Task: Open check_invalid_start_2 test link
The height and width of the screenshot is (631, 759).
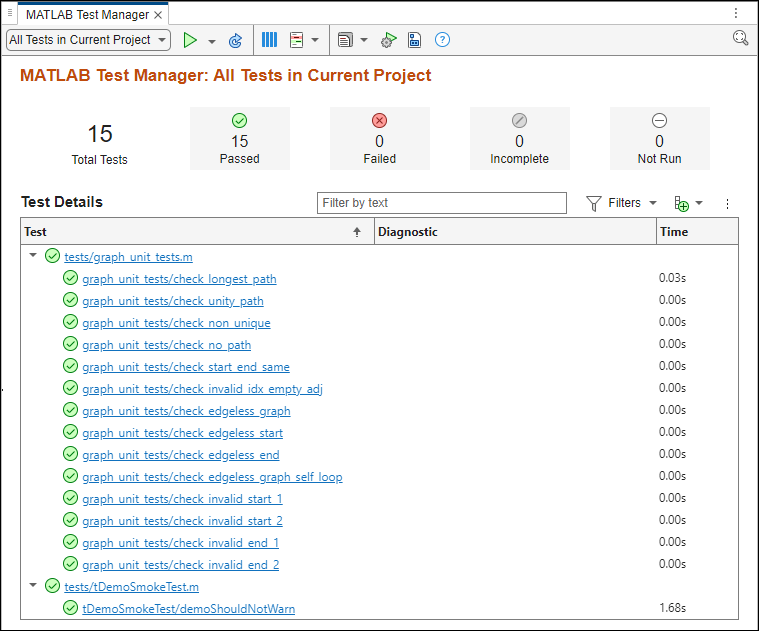Action: pos(182,521)
